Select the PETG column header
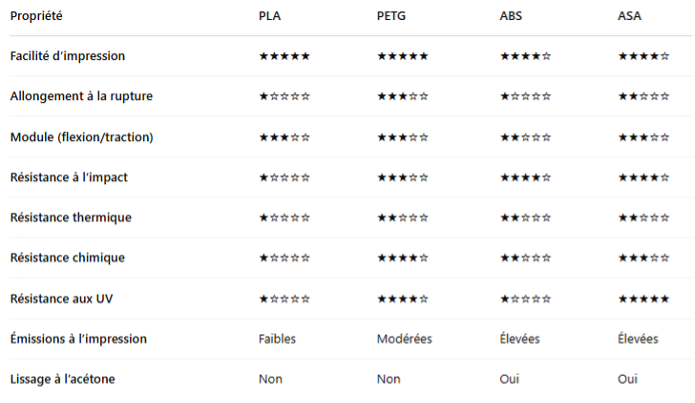The width and height of the screenshot is (695, 403). click(392, 16)
